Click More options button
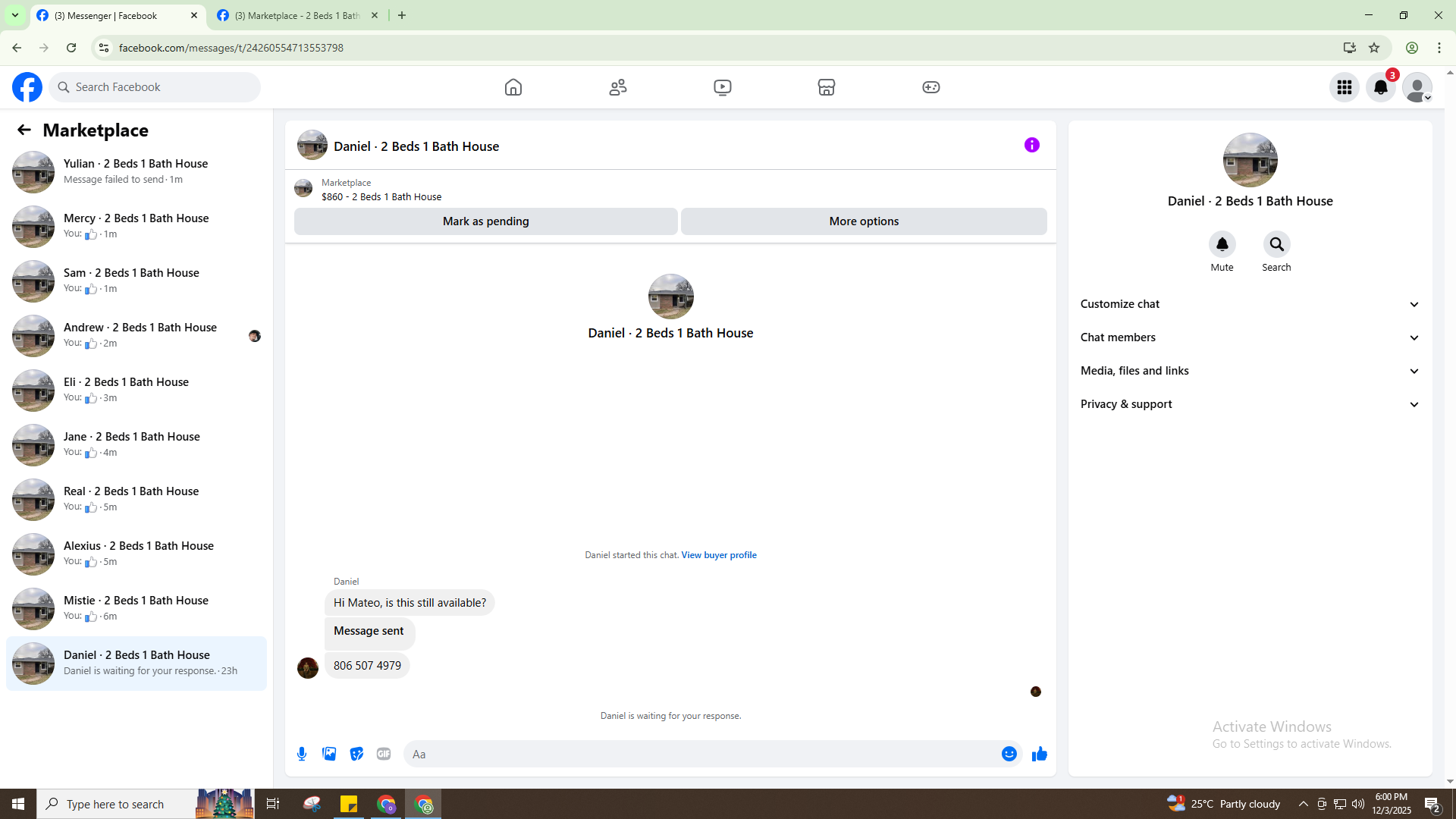This screenshot has width=1456, height=819. [x=864, y=221]
